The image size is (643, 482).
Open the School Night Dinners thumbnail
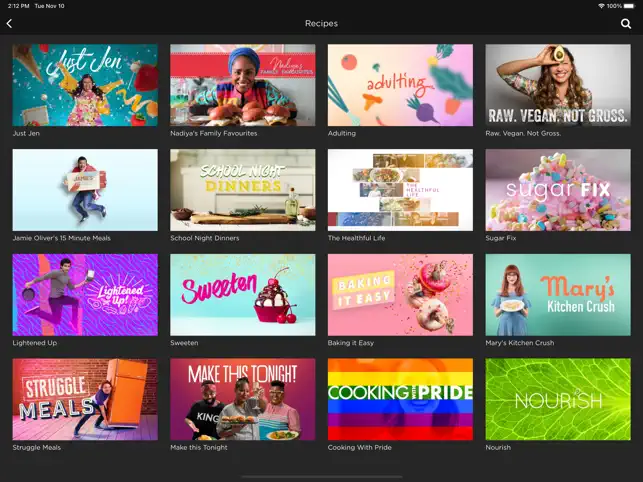click(x=243, y=190)
